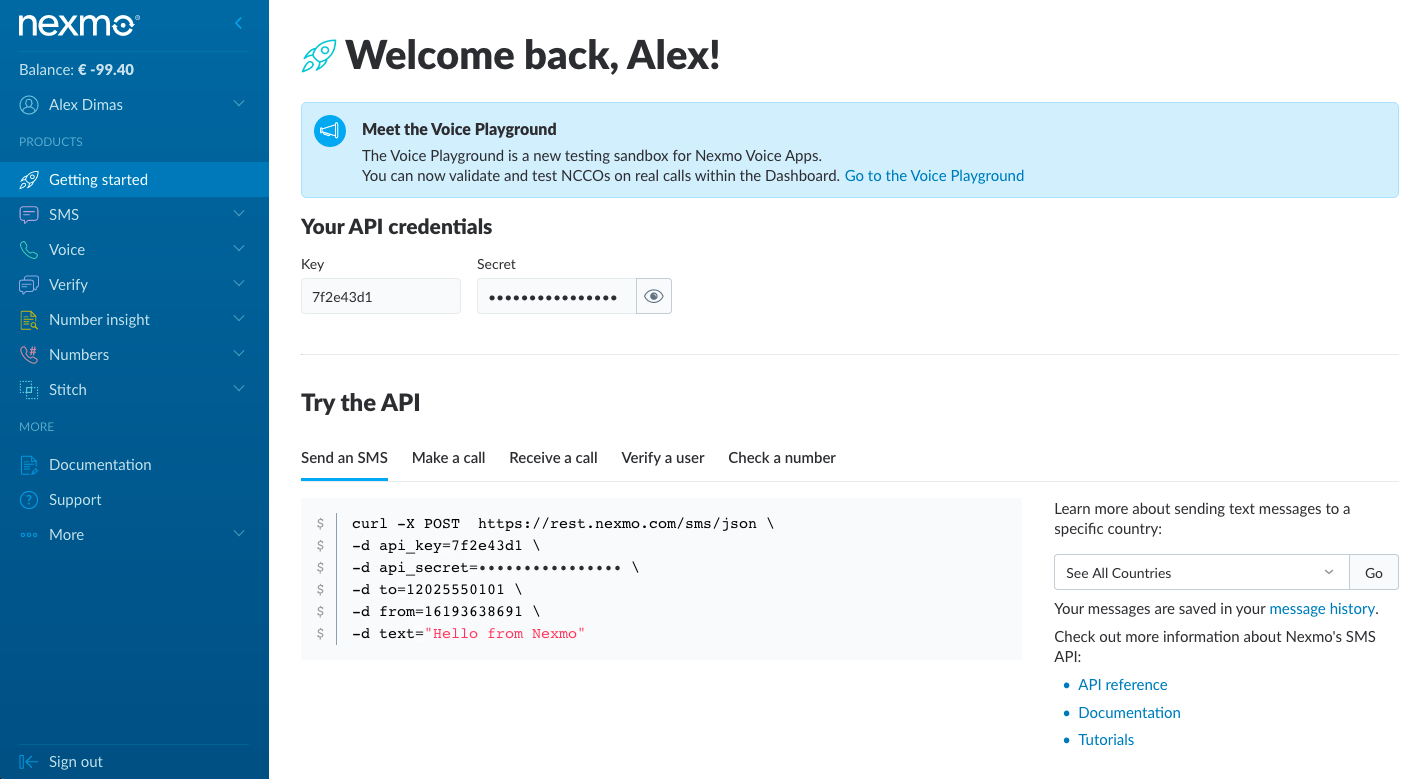Open the message history link
Viewport: 1426px width, 779px height.
(x=1322, y=609)
